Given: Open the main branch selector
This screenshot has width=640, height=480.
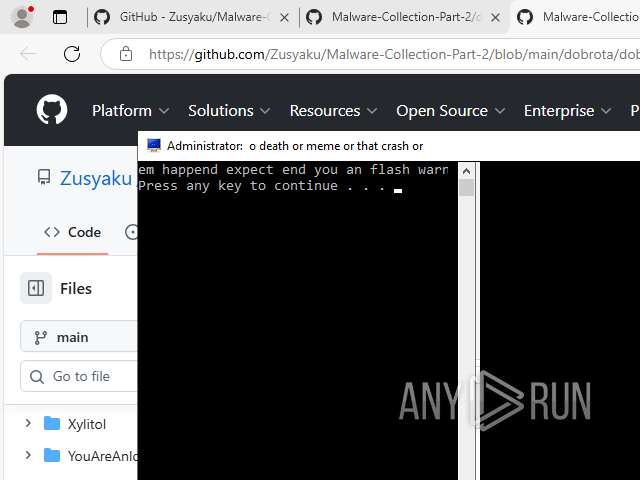Looking at the screenshot, I should click(x=79, y=337).
